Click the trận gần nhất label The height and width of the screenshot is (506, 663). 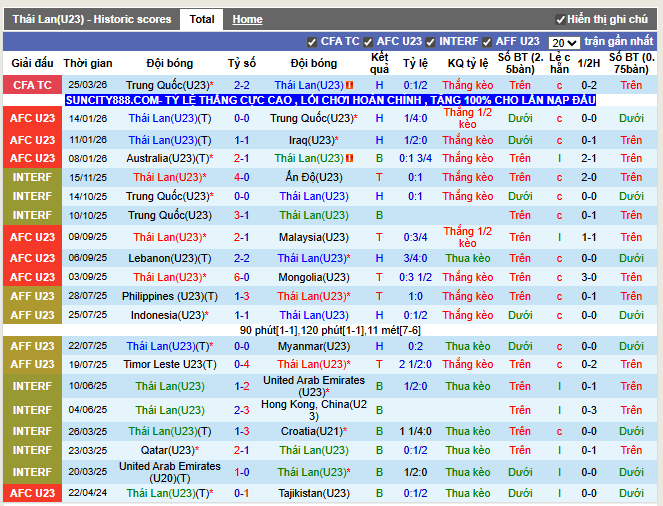(619, 41)
